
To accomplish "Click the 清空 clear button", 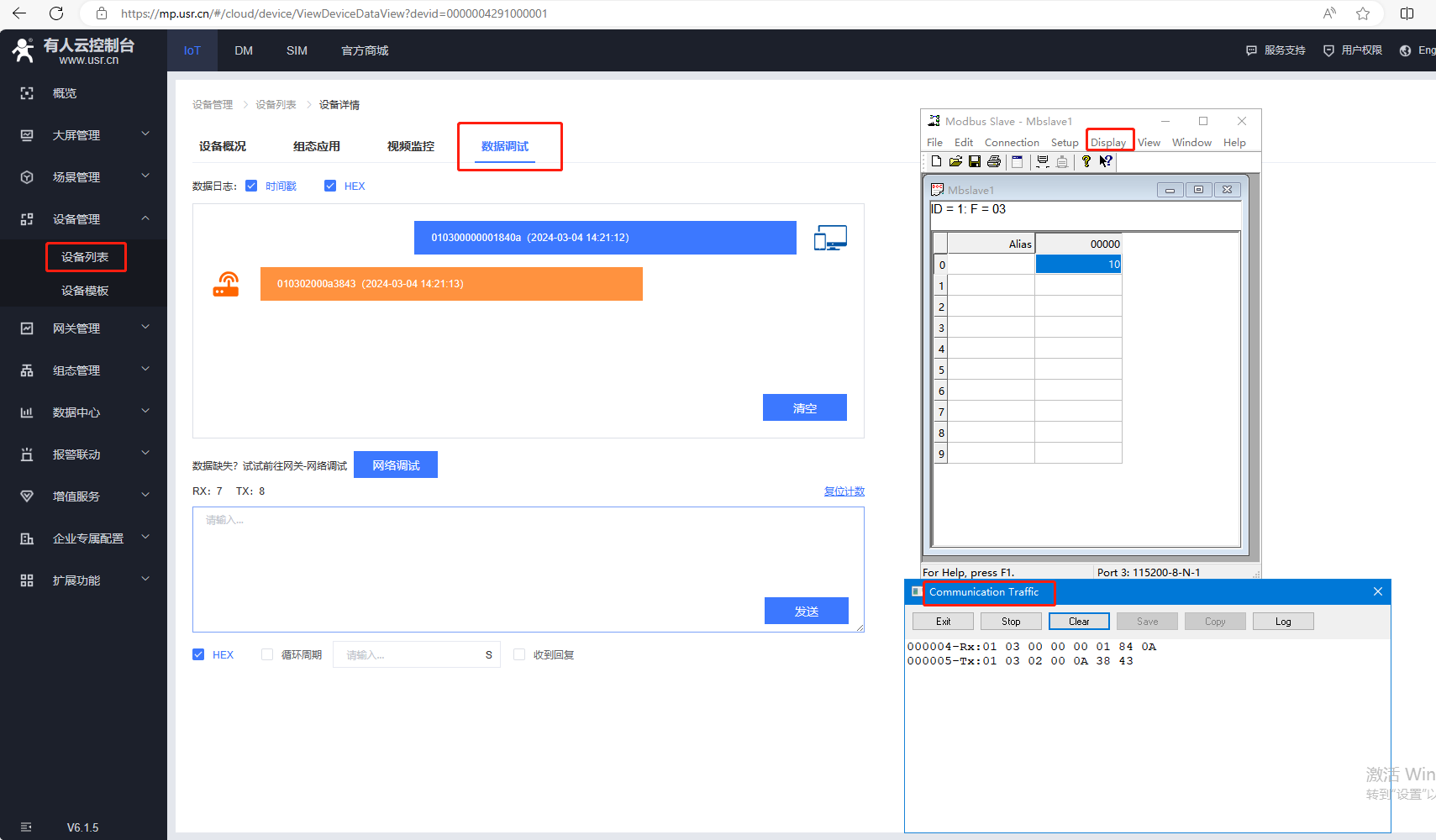I will click(x=805, y=407).
